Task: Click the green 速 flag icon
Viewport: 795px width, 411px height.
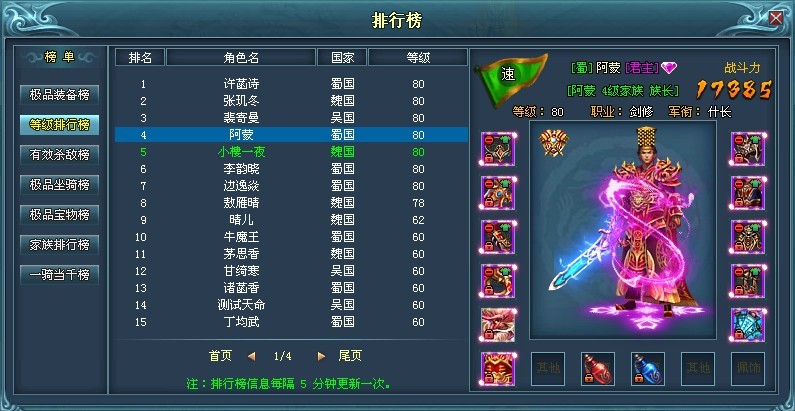Action: tap(511, 77)
